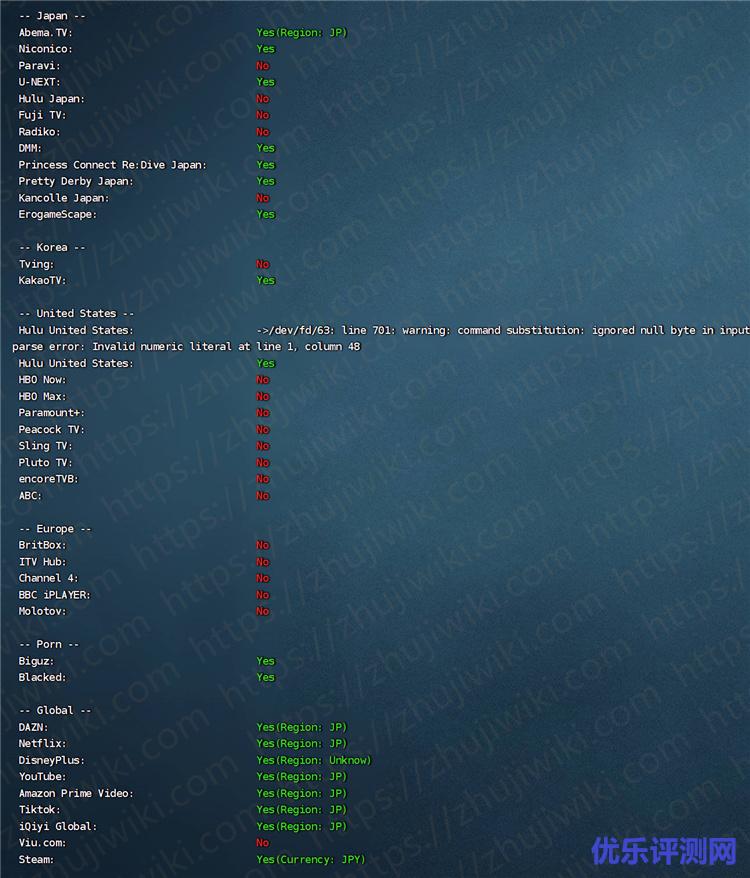750x878 pixels.
Task: Click the 'DAZN:' label
Action: click(x=34, y=727)
